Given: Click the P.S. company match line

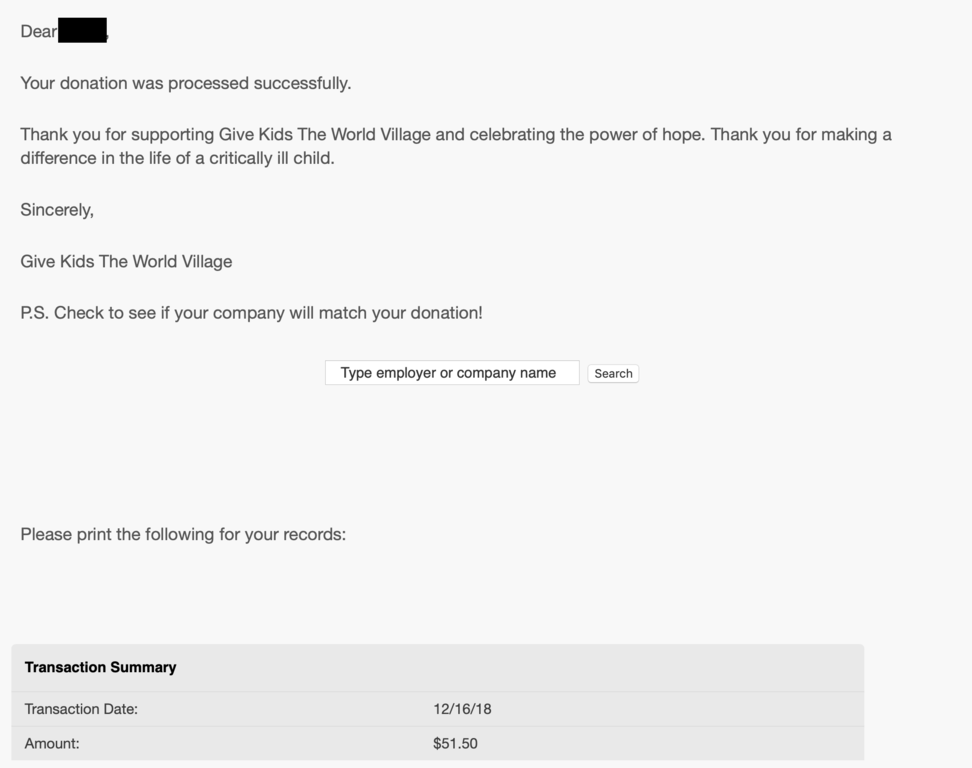Looking at the screenshot, I should coord(251,313).
